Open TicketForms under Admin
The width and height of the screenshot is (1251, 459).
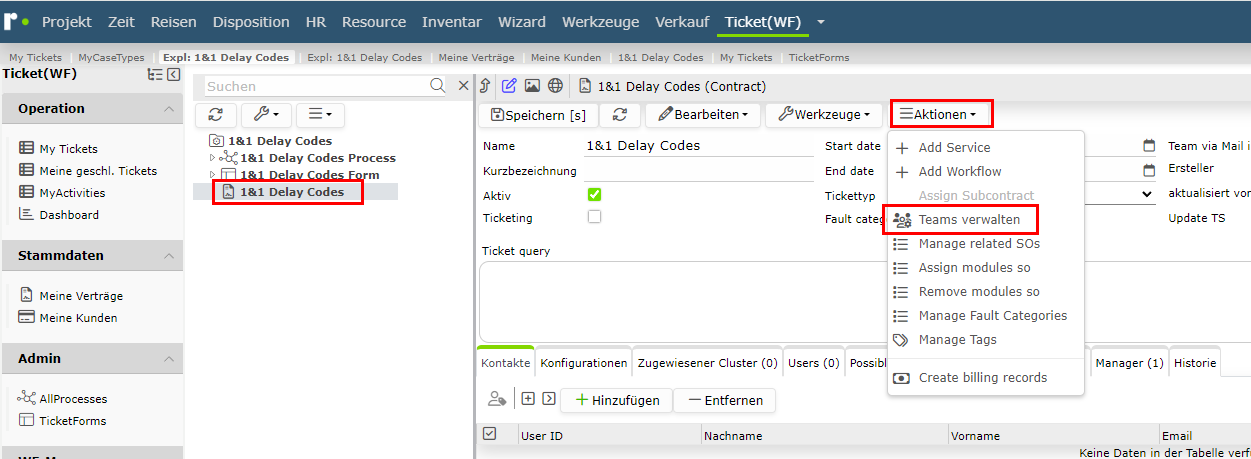pyautogui.click(x=62, y=421)
